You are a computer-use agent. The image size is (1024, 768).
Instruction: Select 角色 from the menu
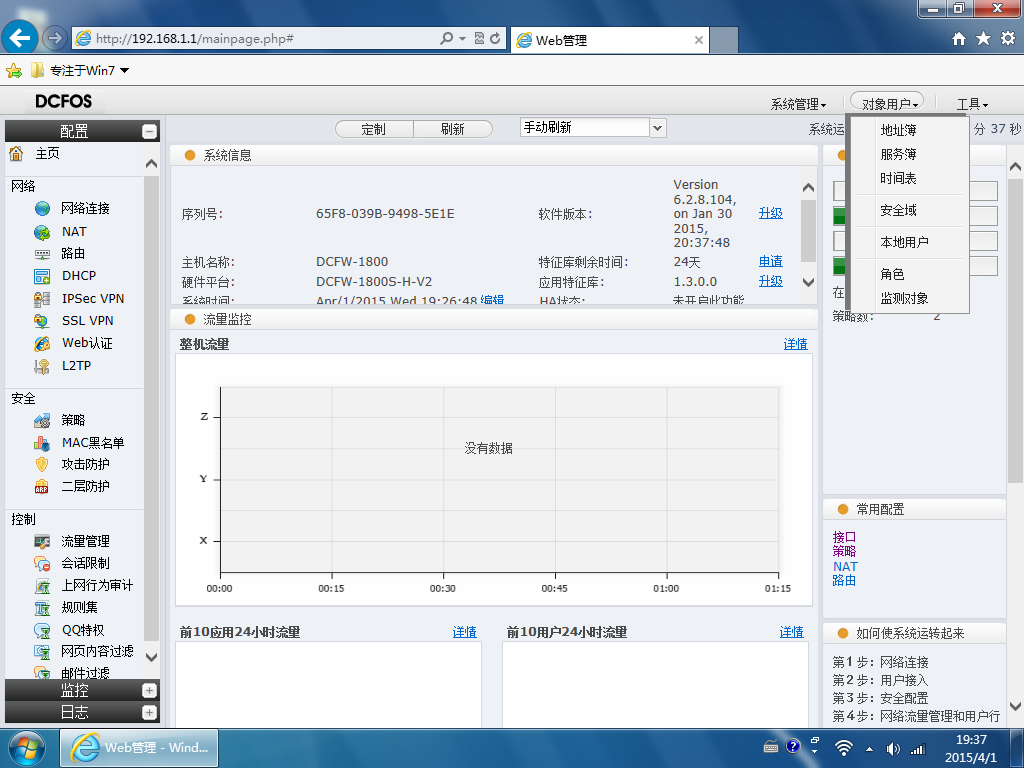point(892,274)
